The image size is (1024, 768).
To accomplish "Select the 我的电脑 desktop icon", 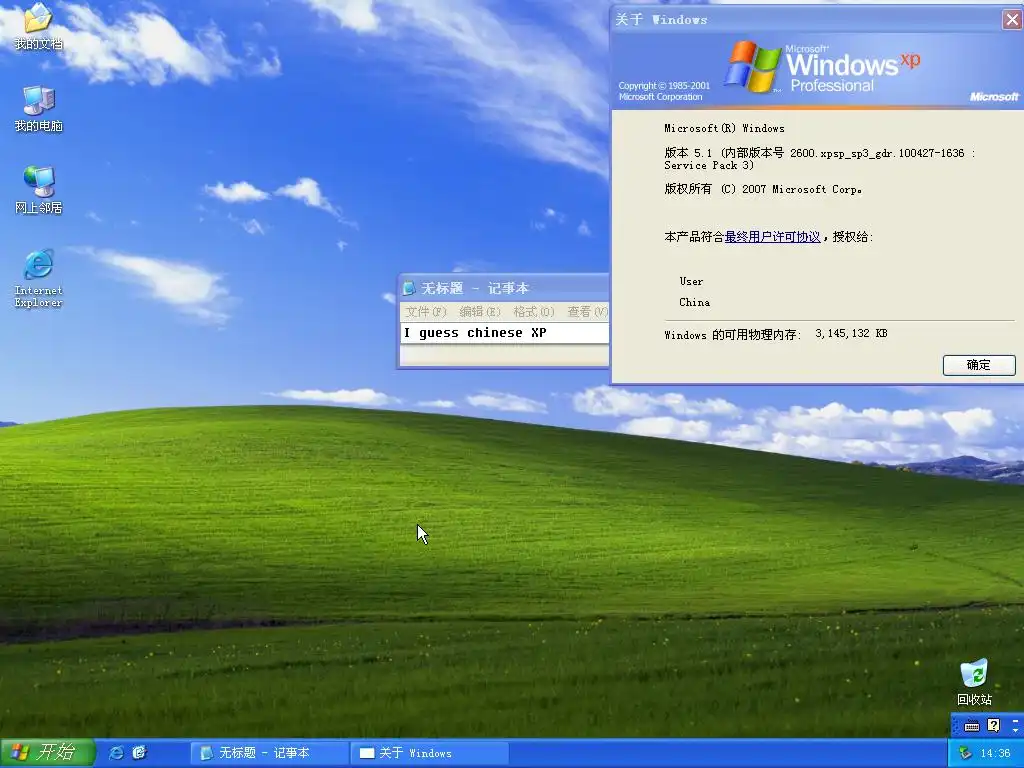I will tap(38, 110).
